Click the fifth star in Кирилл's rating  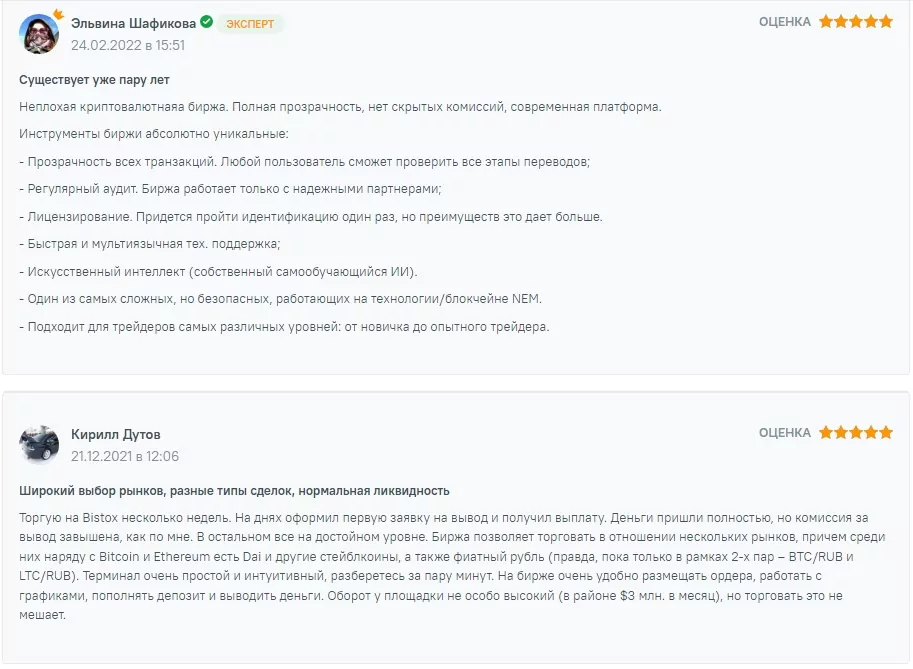[886, 432]
